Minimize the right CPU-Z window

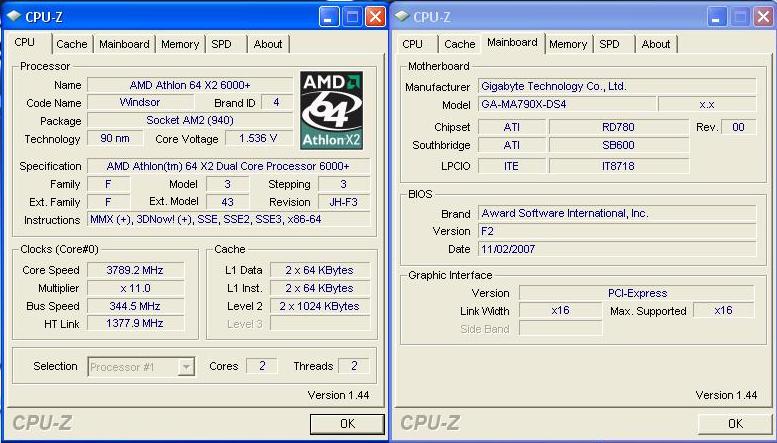pyautogui.click(x=717, y=17)
